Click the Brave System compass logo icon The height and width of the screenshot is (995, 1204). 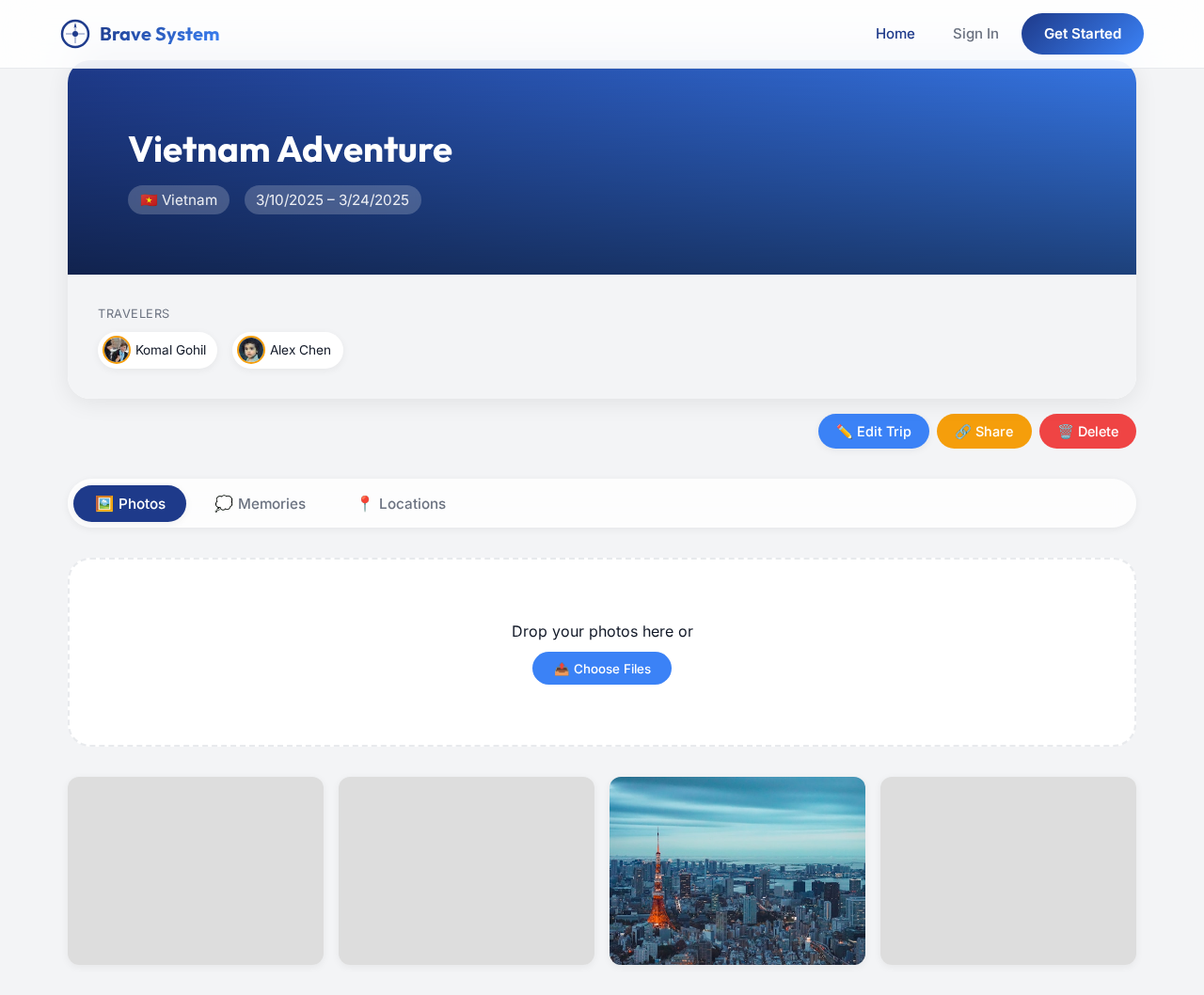75,34
